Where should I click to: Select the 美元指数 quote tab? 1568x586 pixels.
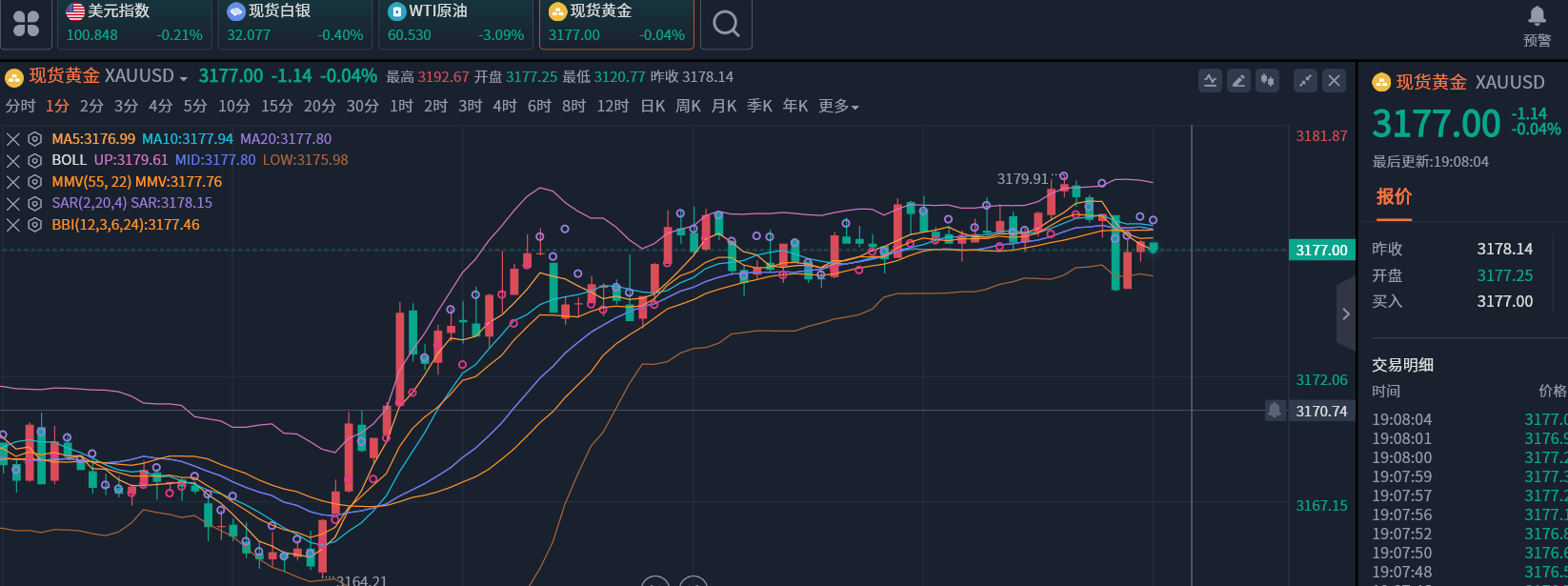point(132,24)
